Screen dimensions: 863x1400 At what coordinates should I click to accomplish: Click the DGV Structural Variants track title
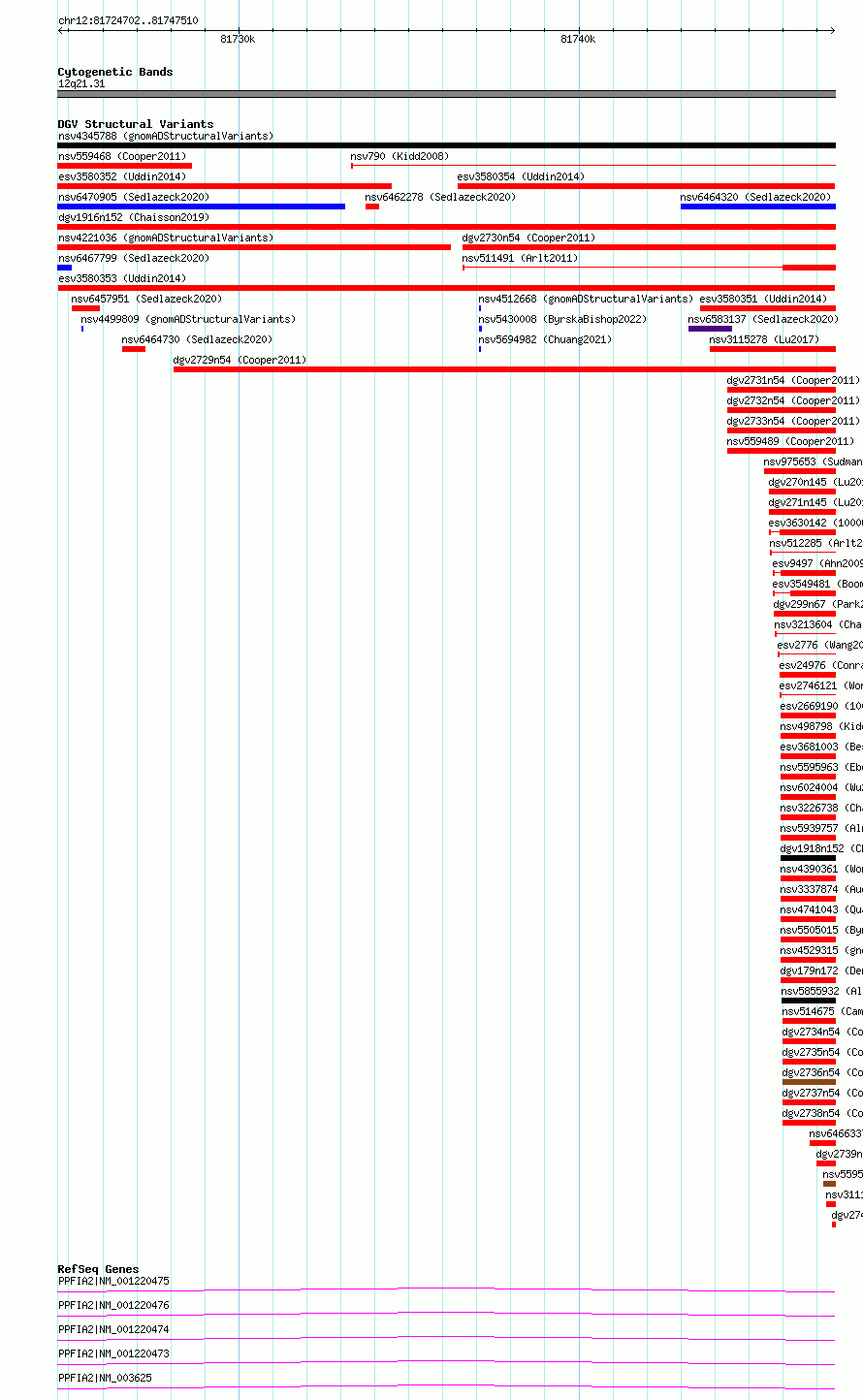[x=136, y=124]
